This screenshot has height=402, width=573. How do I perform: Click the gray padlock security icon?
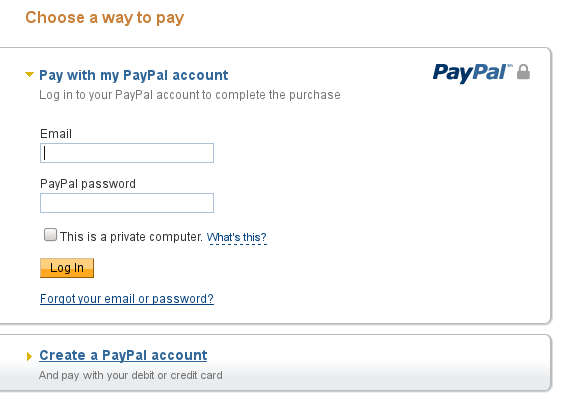pyautogui.click(x=523, y=72)
